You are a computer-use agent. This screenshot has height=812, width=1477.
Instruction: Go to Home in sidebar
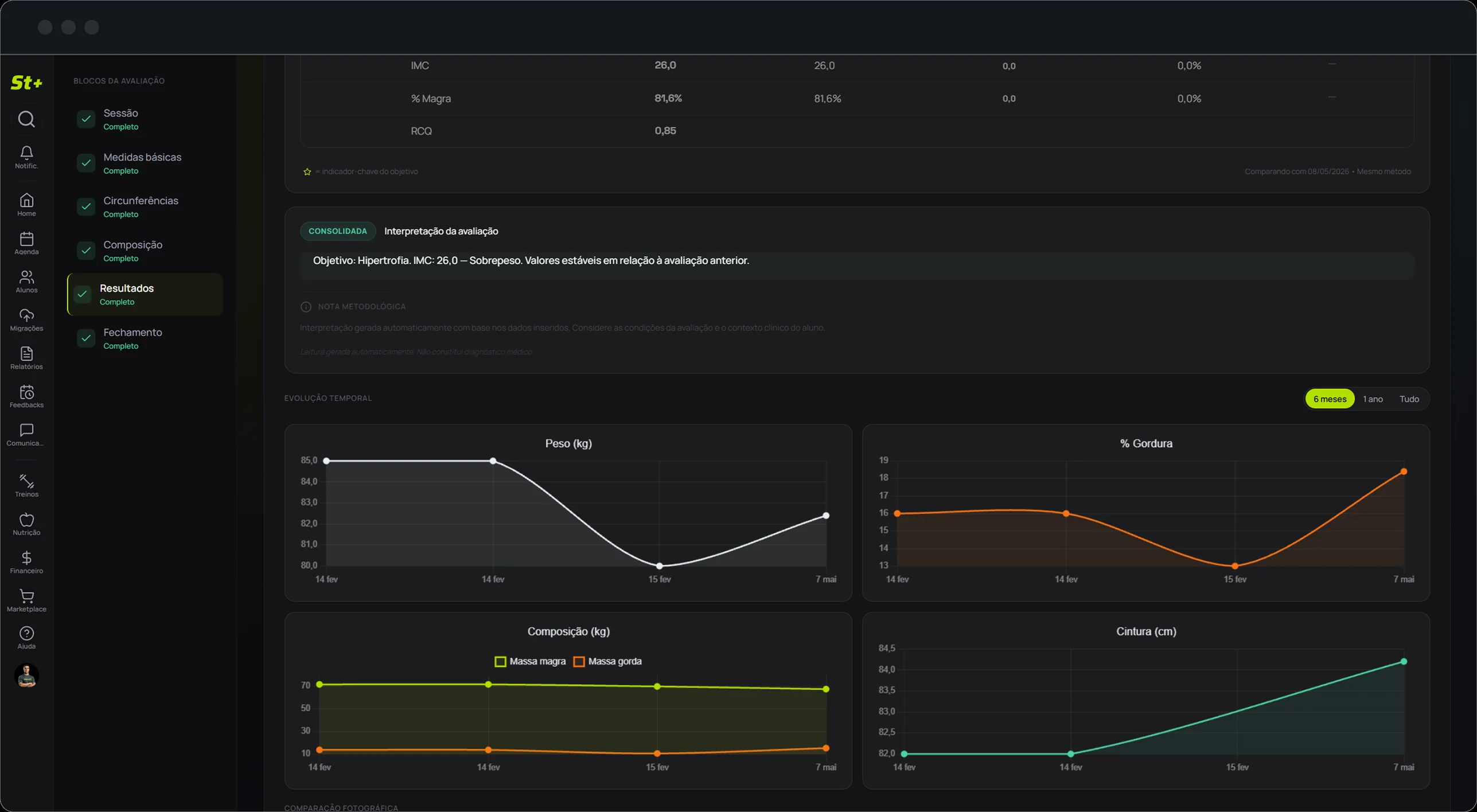pos(26,200)
